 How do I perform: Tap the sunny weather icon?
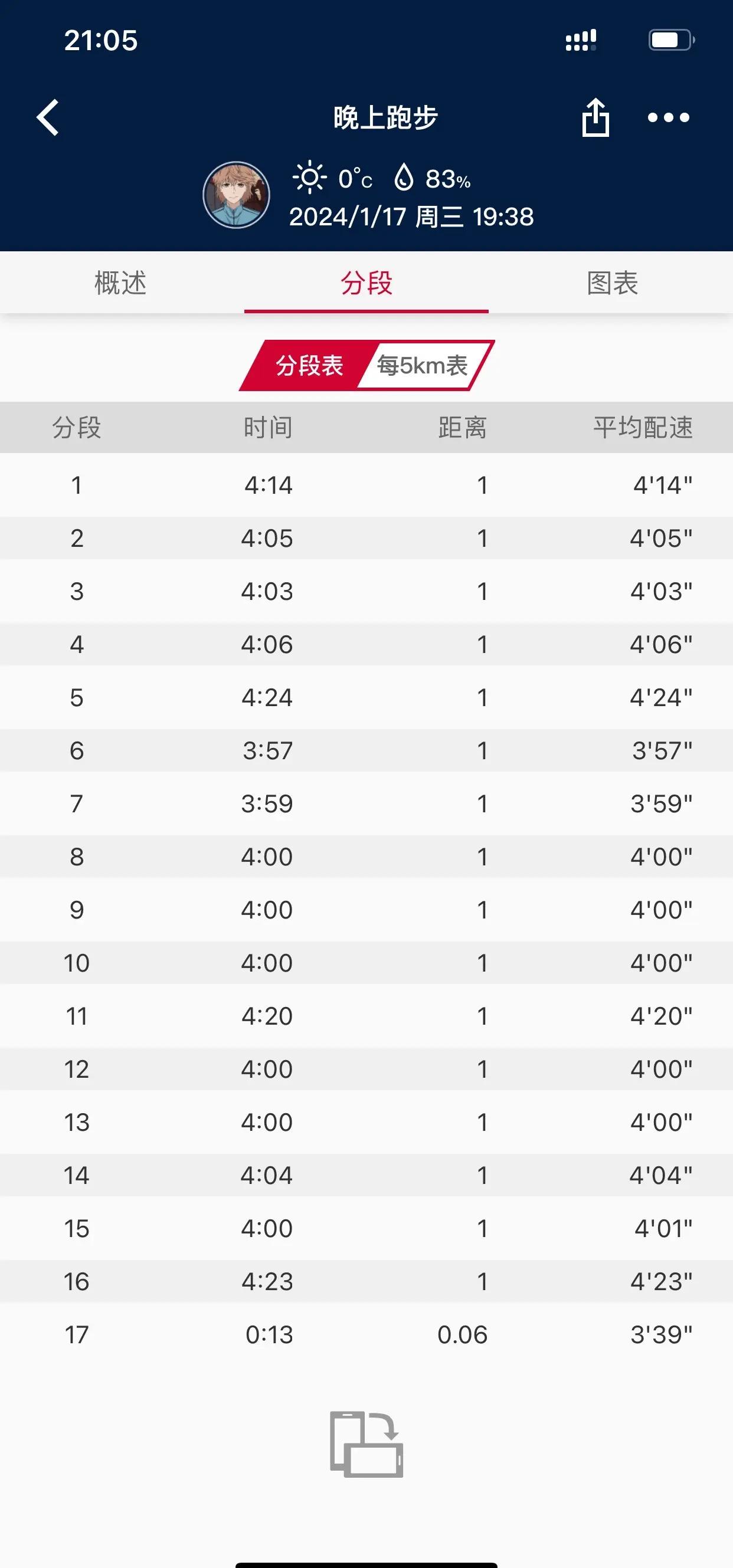(x=309, y=178)
